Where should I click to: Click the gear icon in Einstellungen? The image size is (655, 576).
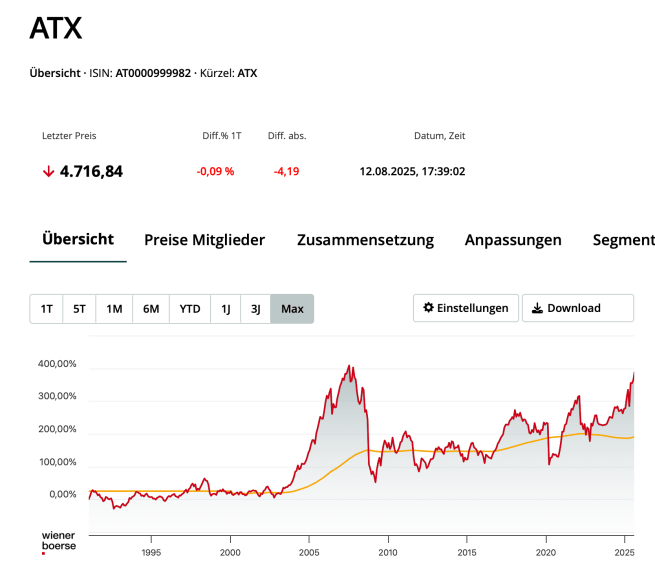coord(429,308)
